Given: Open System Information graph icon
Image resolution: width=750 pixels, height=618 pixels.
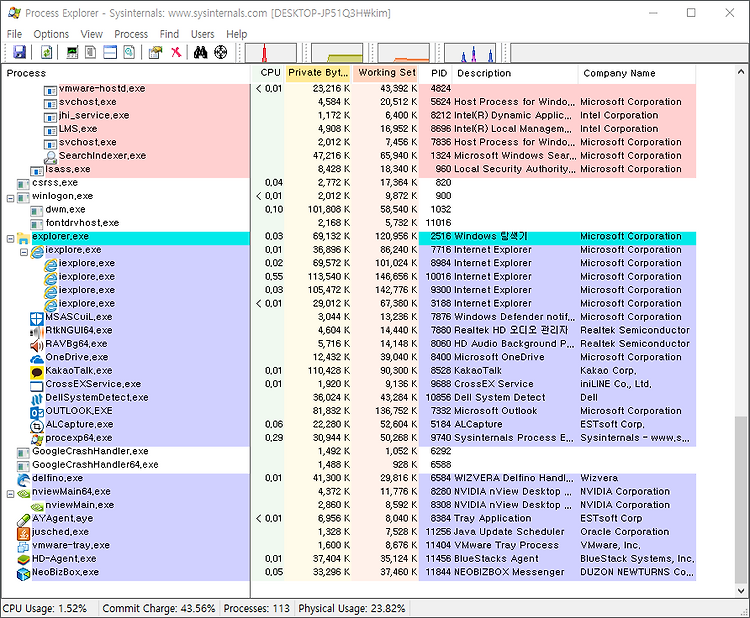Looking at the screenshot, I should 72,52.
